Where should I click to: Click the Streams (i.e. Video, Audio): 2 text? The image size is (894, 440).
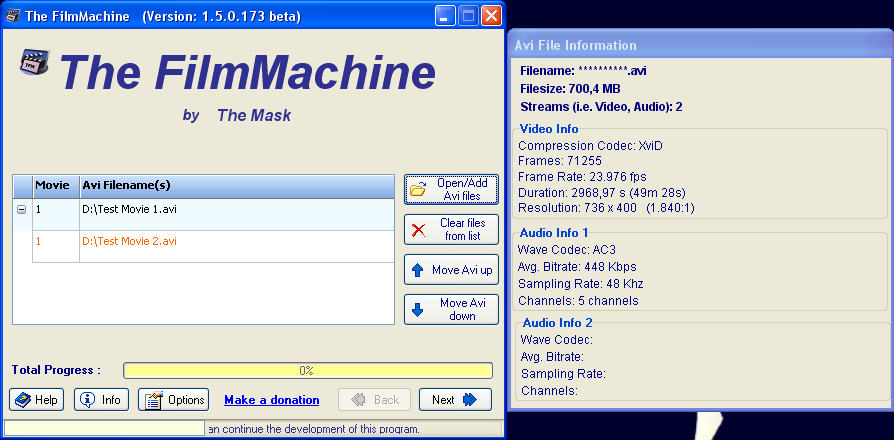(x=602, y=107)
